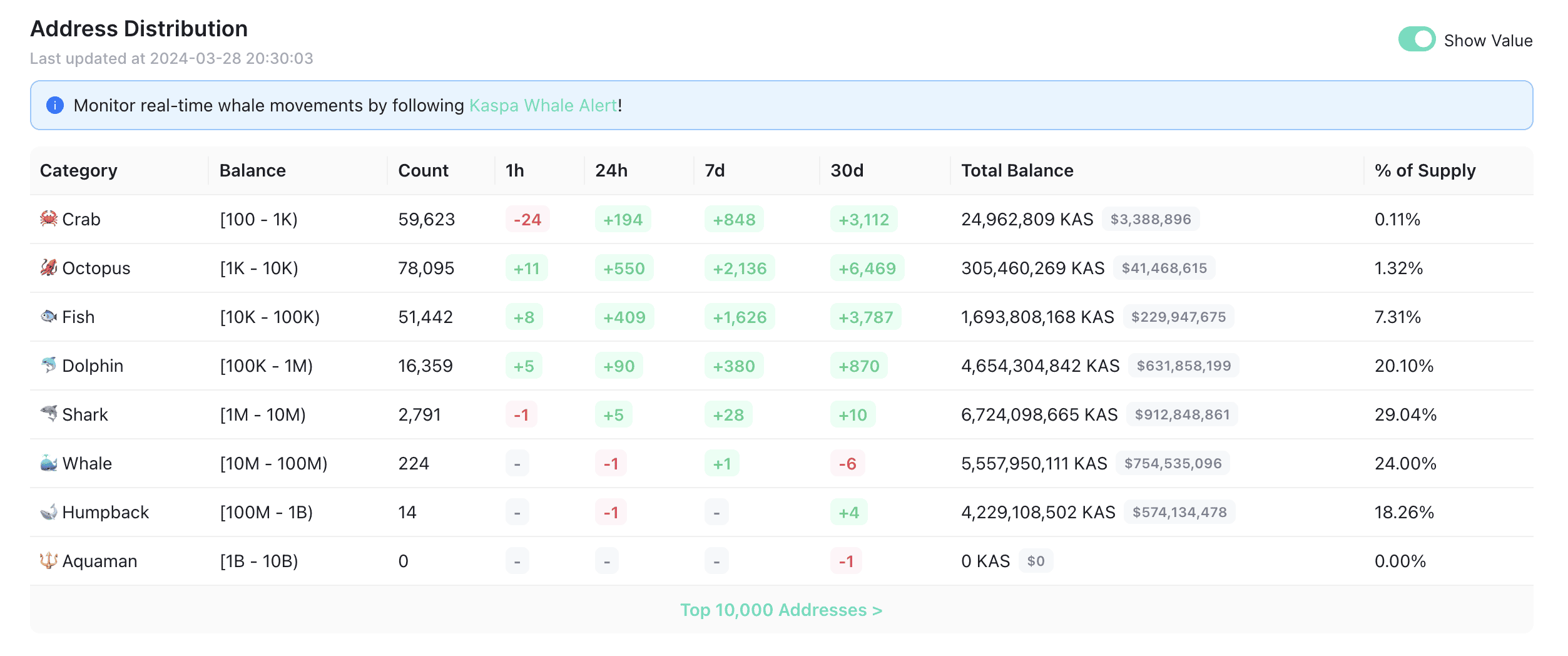Toggle the Show Value switch

tap(1417, 39)
